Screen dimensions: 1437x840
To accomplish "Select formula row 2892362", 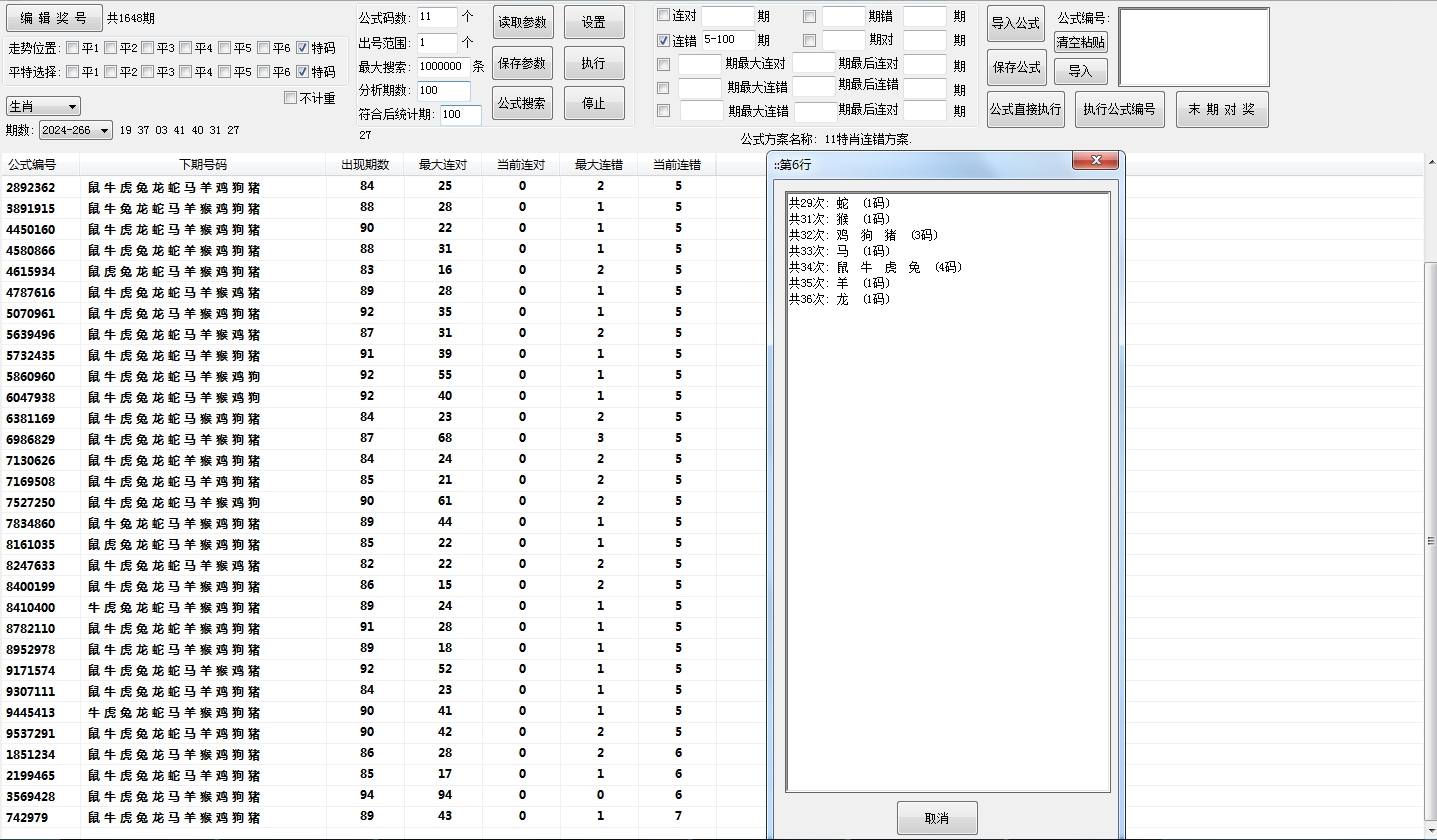I will coord(31,187).
